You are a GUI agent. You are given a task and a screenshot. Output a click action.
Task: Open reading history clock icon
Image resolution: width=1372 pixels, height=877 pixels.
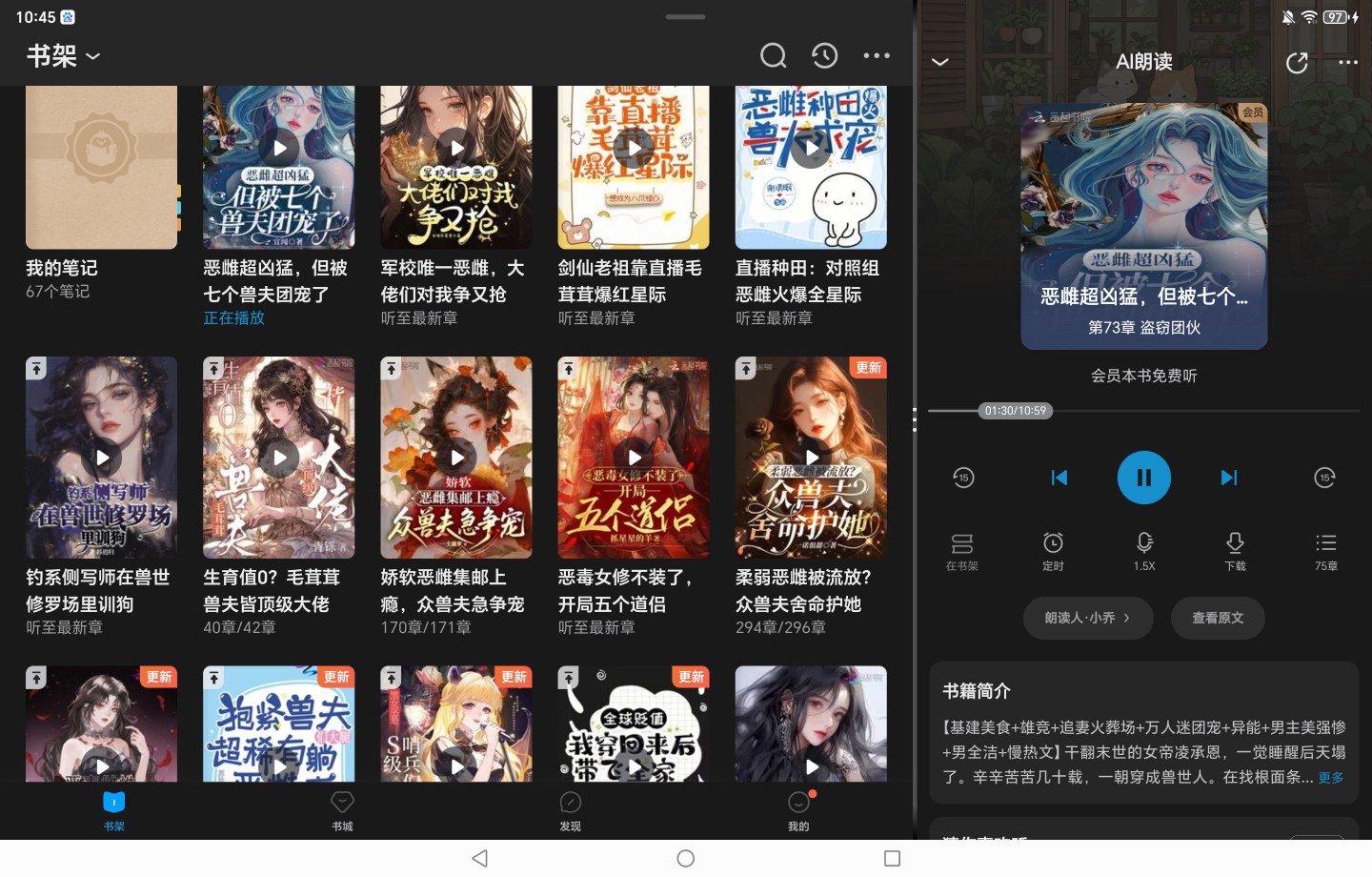click(824, 55)
